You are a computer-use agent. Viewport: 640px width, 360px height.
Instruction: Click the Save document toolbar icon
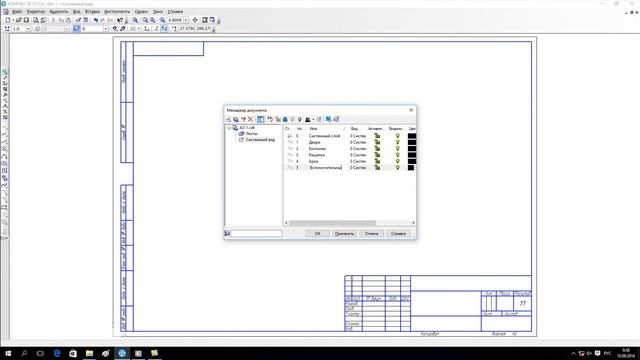pyautogui.click(x=27, y=20)
